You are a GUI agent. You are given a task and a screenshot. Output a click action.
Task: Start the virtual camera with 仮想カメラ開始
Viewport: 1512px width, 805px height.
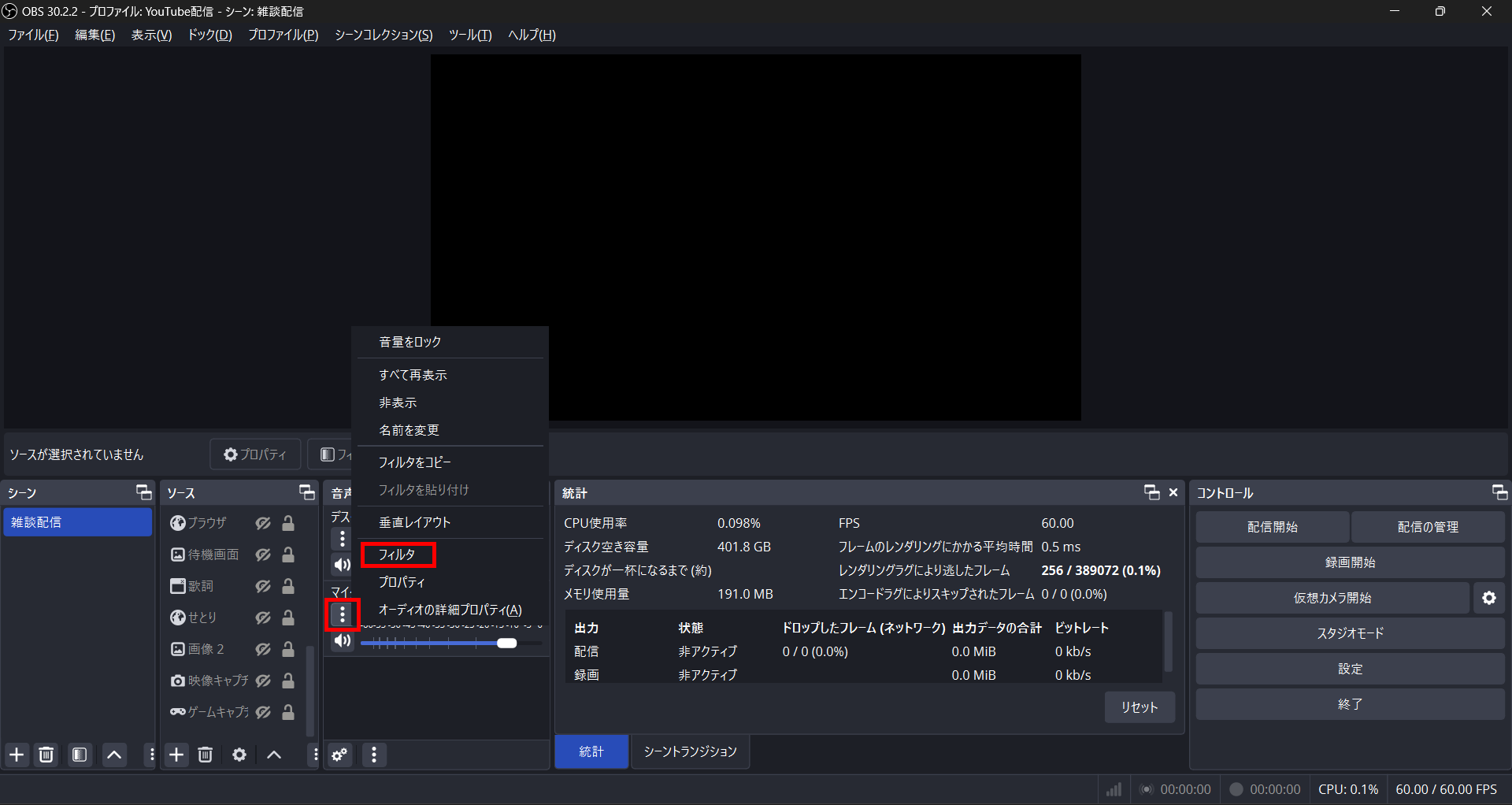(1332, 598)
